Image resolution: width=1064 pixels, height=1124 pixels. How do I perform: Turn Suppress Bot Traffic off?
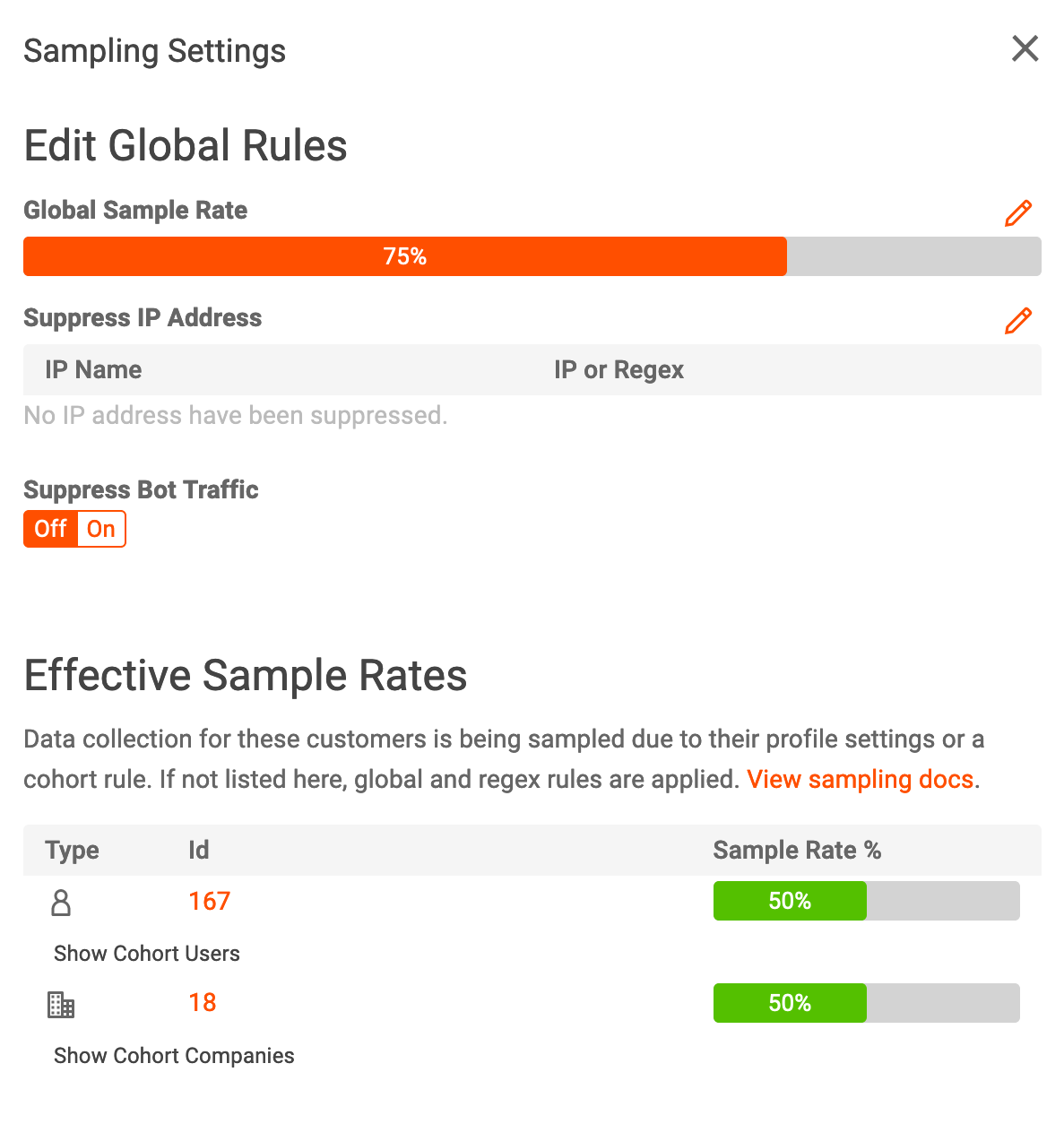[x=50, y=529]
